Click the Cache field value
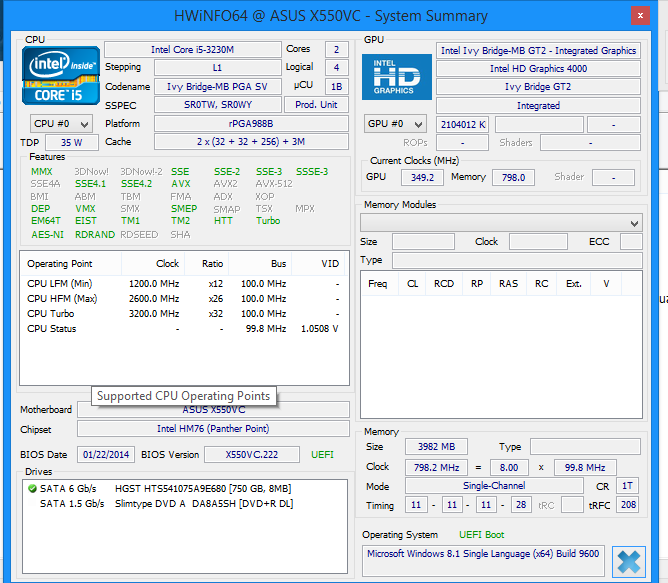Screen dimensions: 668x583 [251, 142]
